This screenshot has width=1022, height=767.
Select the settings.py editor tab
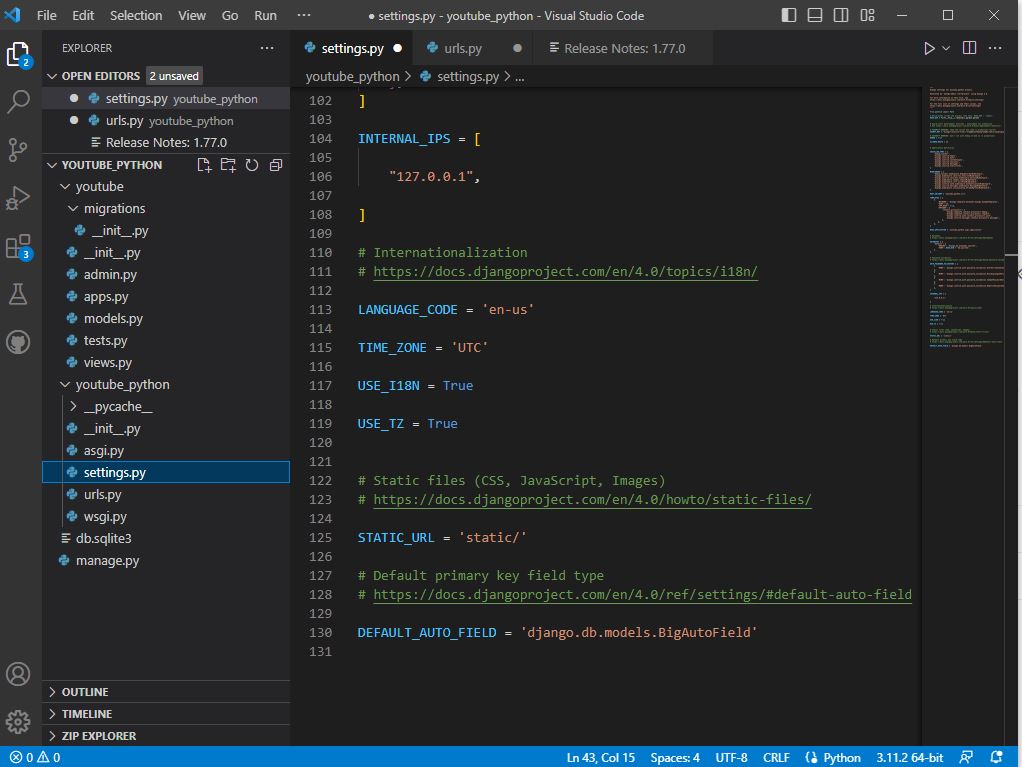point(353,48)
